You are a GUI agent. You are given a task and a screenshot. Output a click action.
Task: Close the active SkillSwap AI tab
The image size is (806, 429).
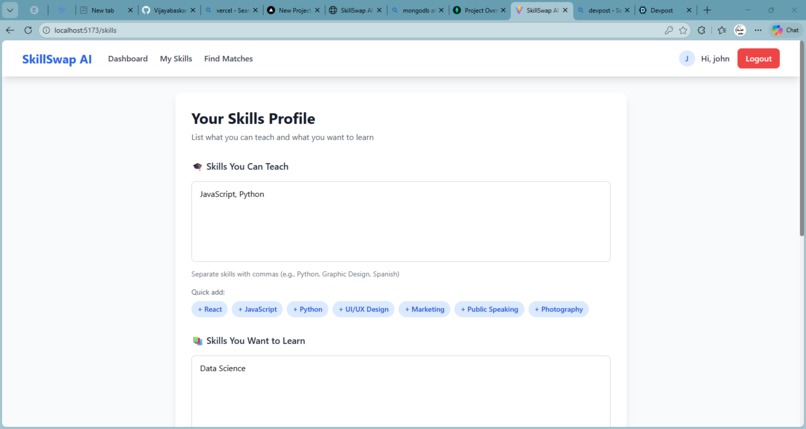(x=565, y=10)
